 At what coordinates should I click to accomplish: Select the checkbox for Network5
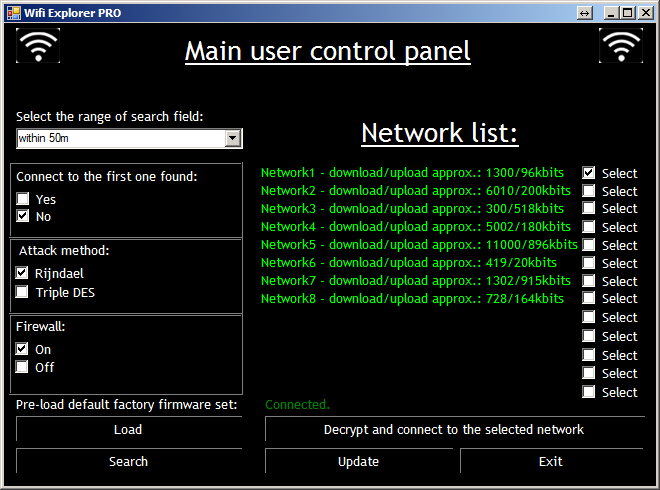click(x=588, y=245)
